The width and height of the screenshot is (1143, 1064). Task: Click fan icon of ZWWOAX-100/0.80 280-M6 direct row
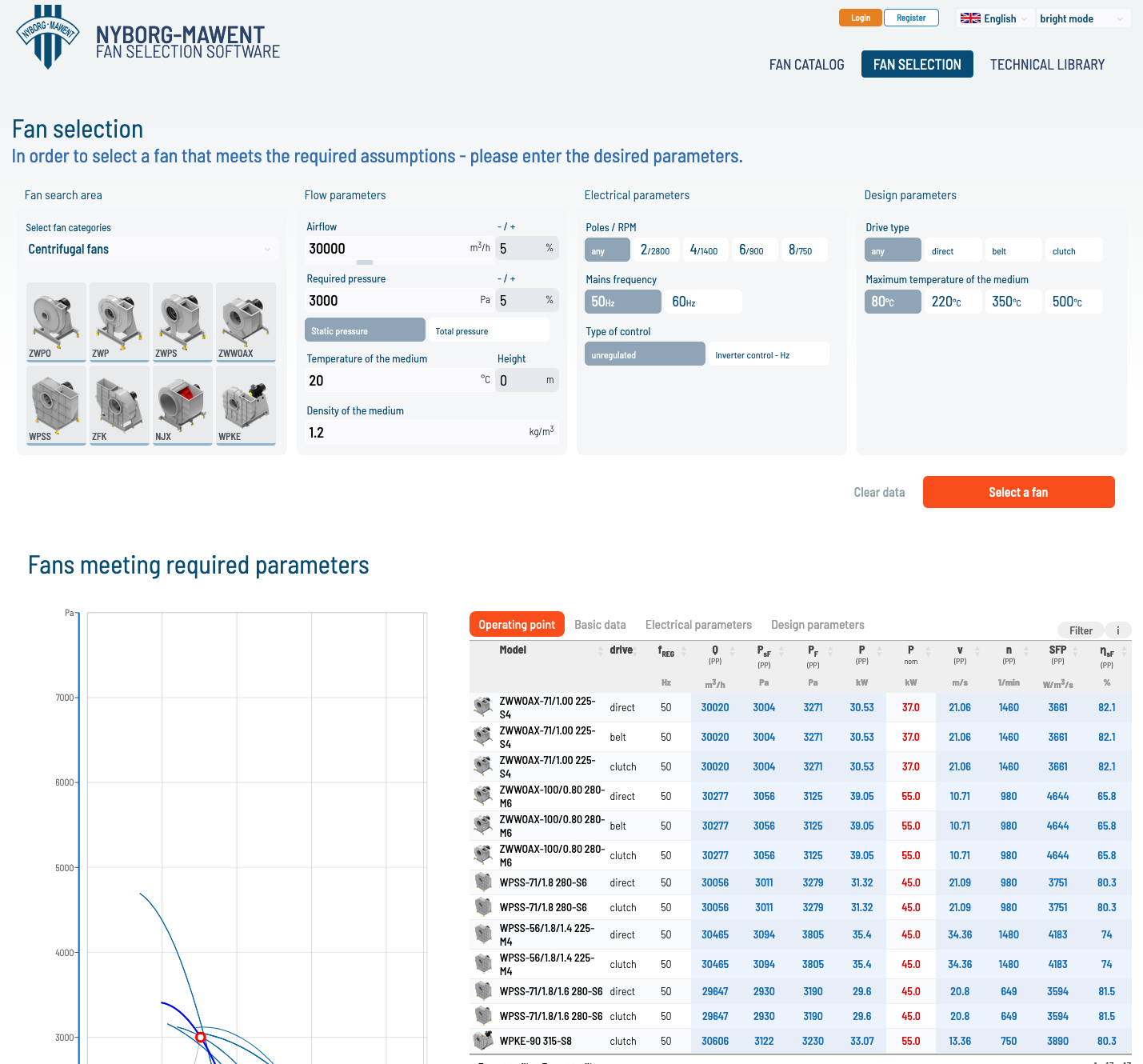point(482,795)
